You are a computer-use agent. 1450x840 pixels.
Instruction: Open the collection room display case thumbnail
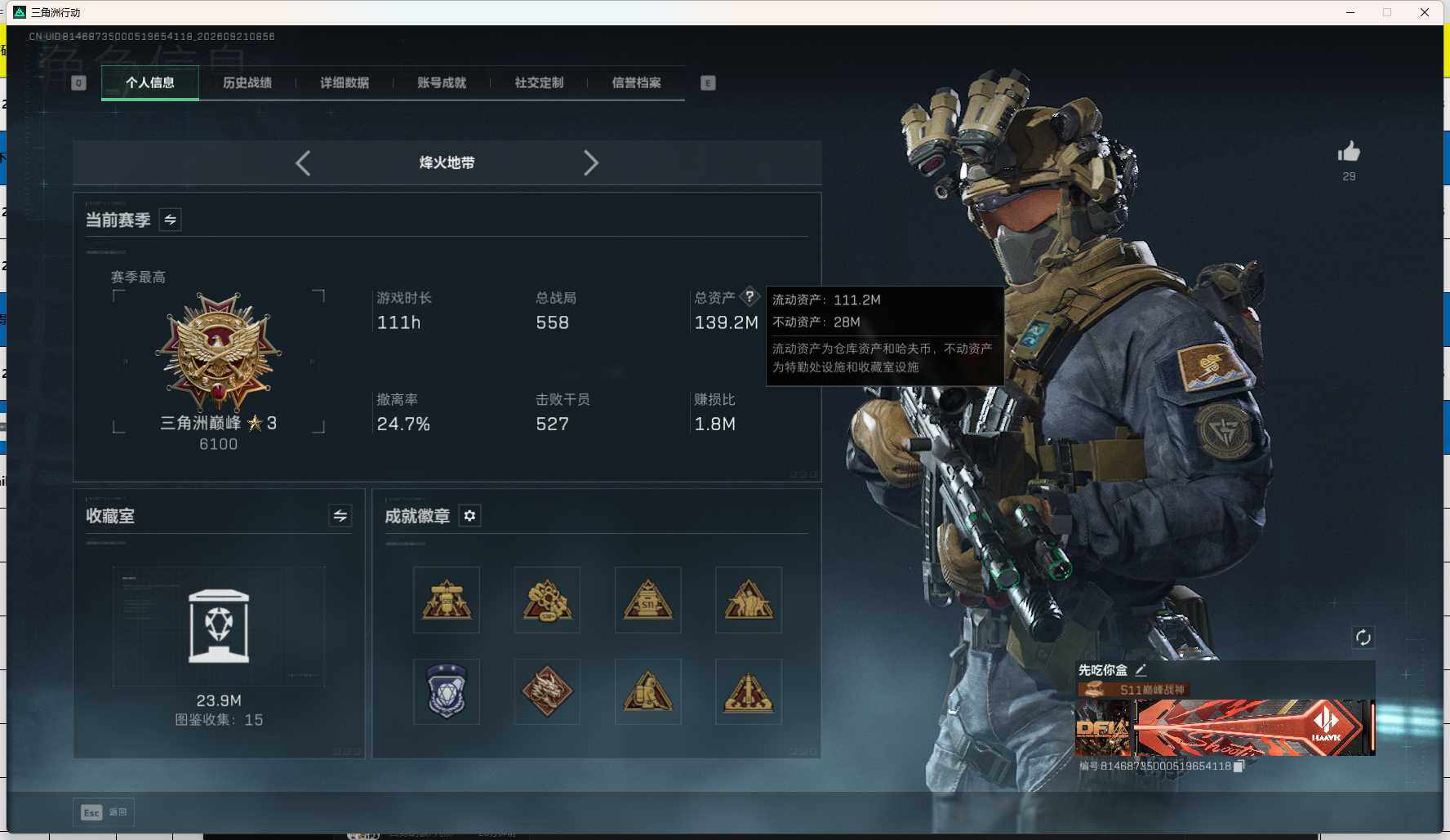219,626
